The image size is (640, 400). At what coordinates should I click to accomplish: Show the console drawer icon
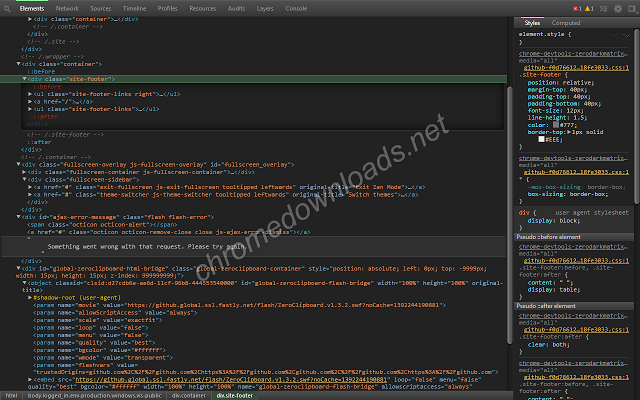pos(603,8)
